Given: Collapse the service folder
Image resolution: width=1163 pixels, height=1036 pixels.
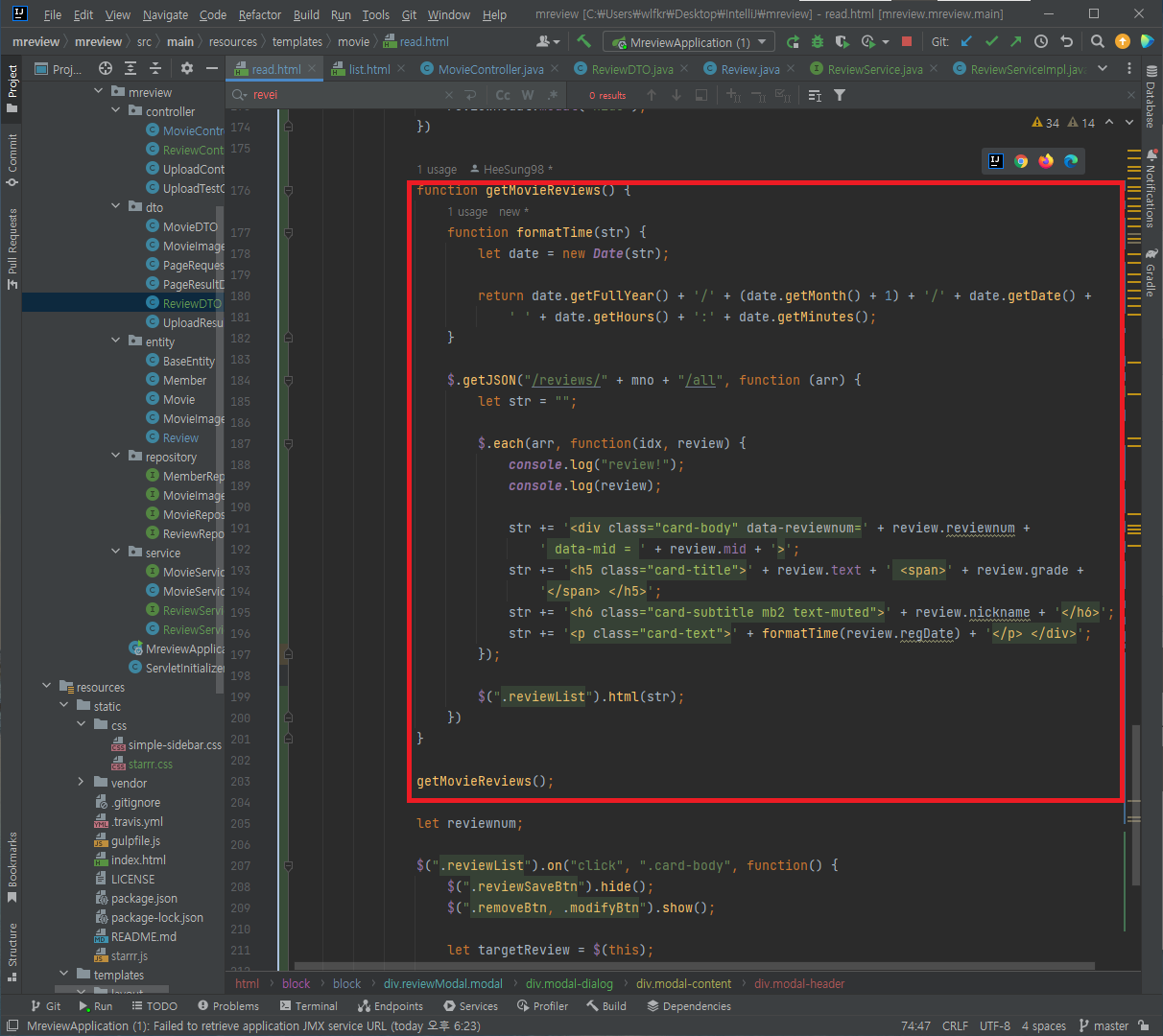Looking at the screenshot, I should pyautogui.click(x=116, y=553).
